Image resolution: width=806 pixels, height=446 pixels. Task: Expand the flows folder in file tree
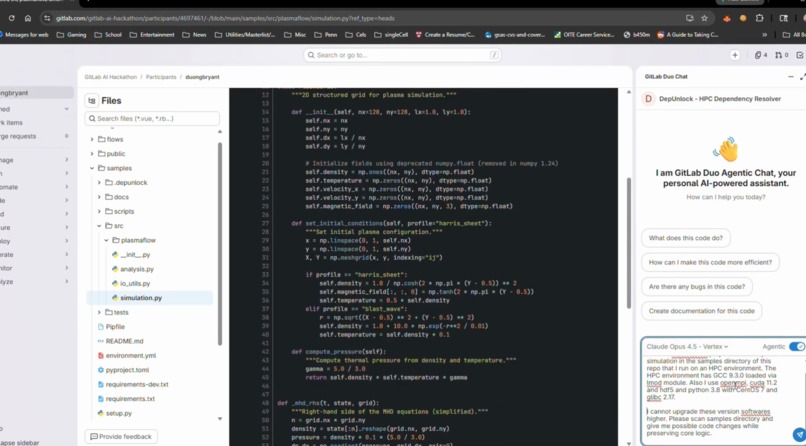click(92, 139)
